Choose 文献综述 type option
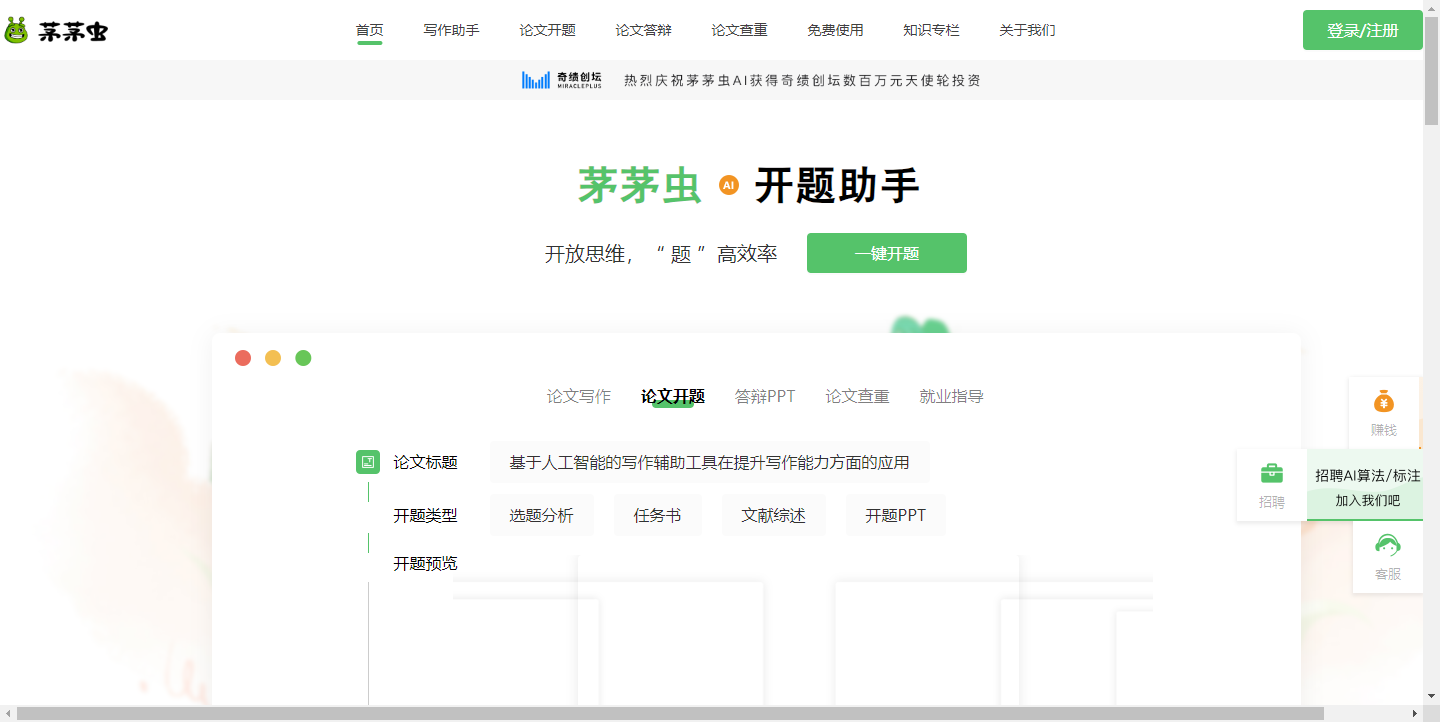Viewport: 1440px width, 722px height. click(x=774, y=515)
